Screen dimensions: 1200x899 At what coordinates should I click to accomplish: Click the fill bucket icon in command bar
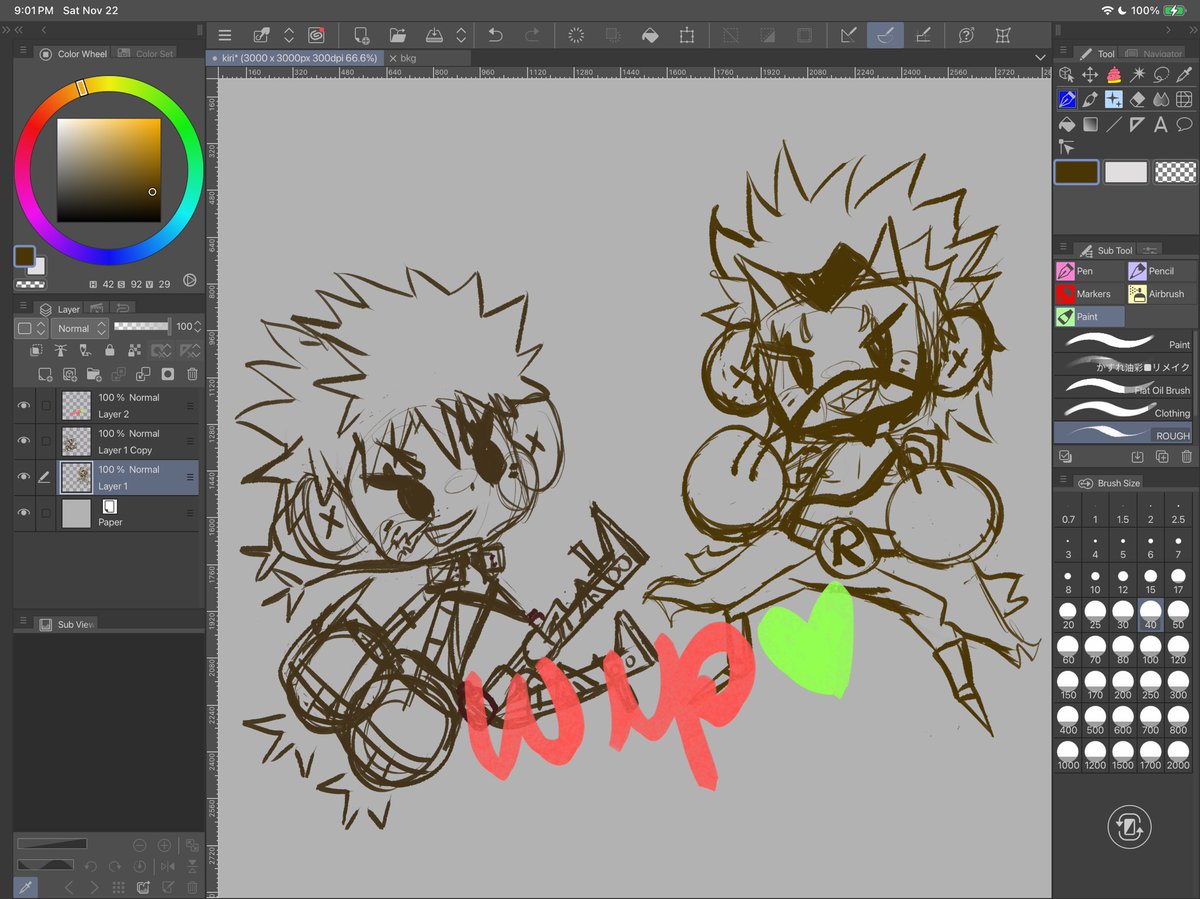point(650,35)
